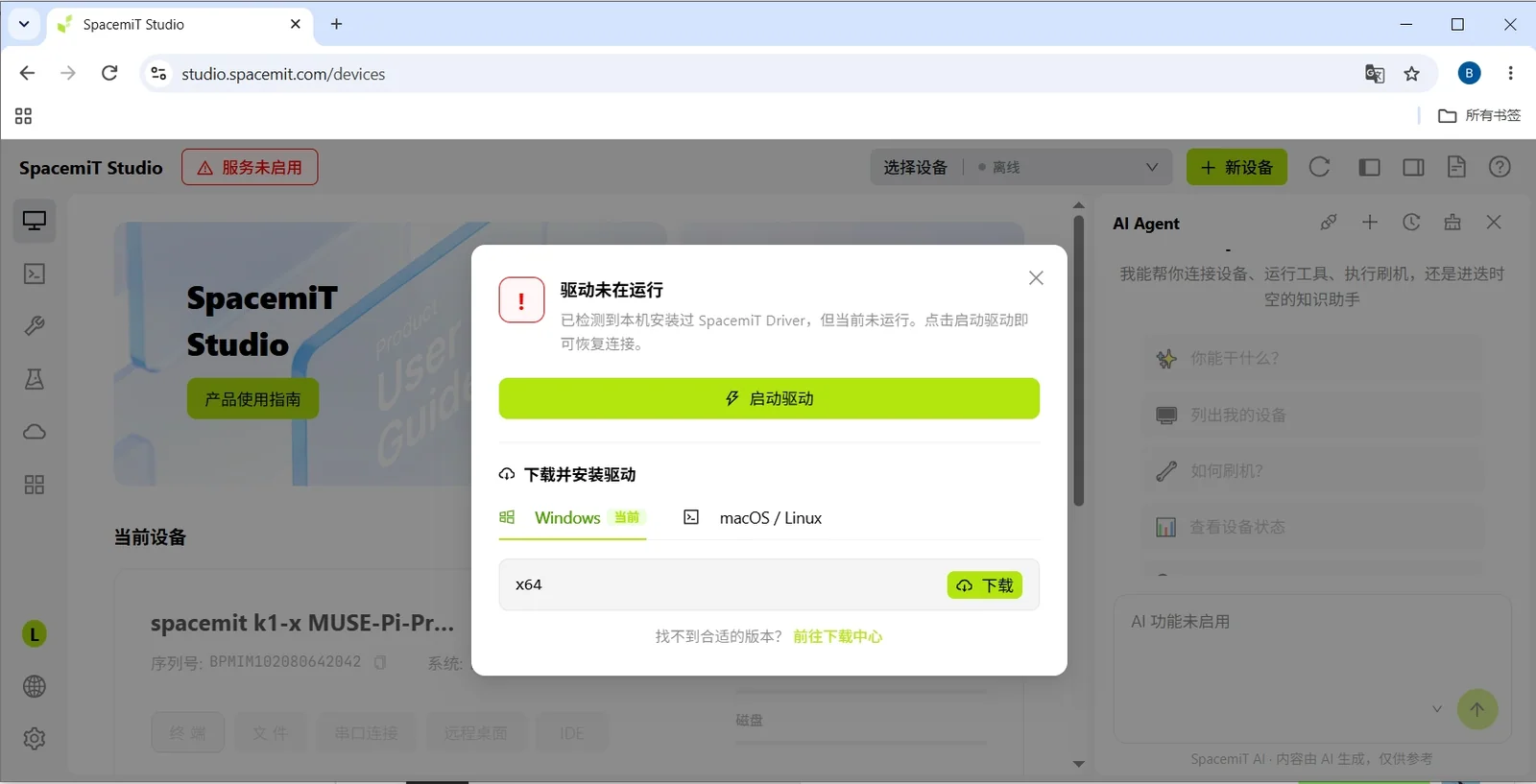The image size is (1536, 784).
Task: Toggle the left panel layout icon
Action: pos(1370,167)
